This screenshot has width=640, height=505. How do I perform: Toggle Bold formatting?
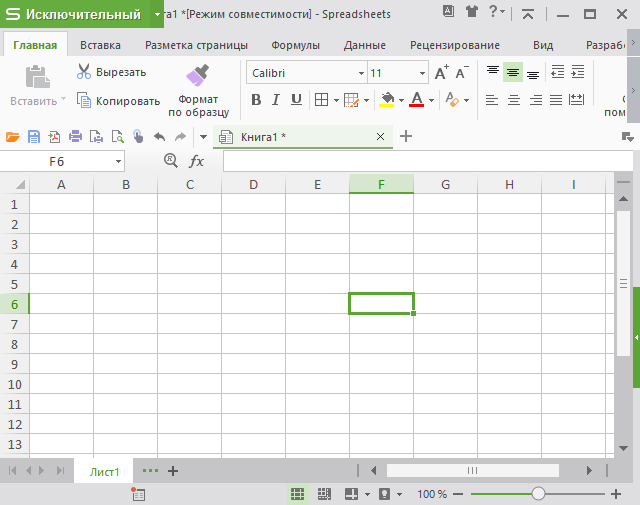pos(256,100)
